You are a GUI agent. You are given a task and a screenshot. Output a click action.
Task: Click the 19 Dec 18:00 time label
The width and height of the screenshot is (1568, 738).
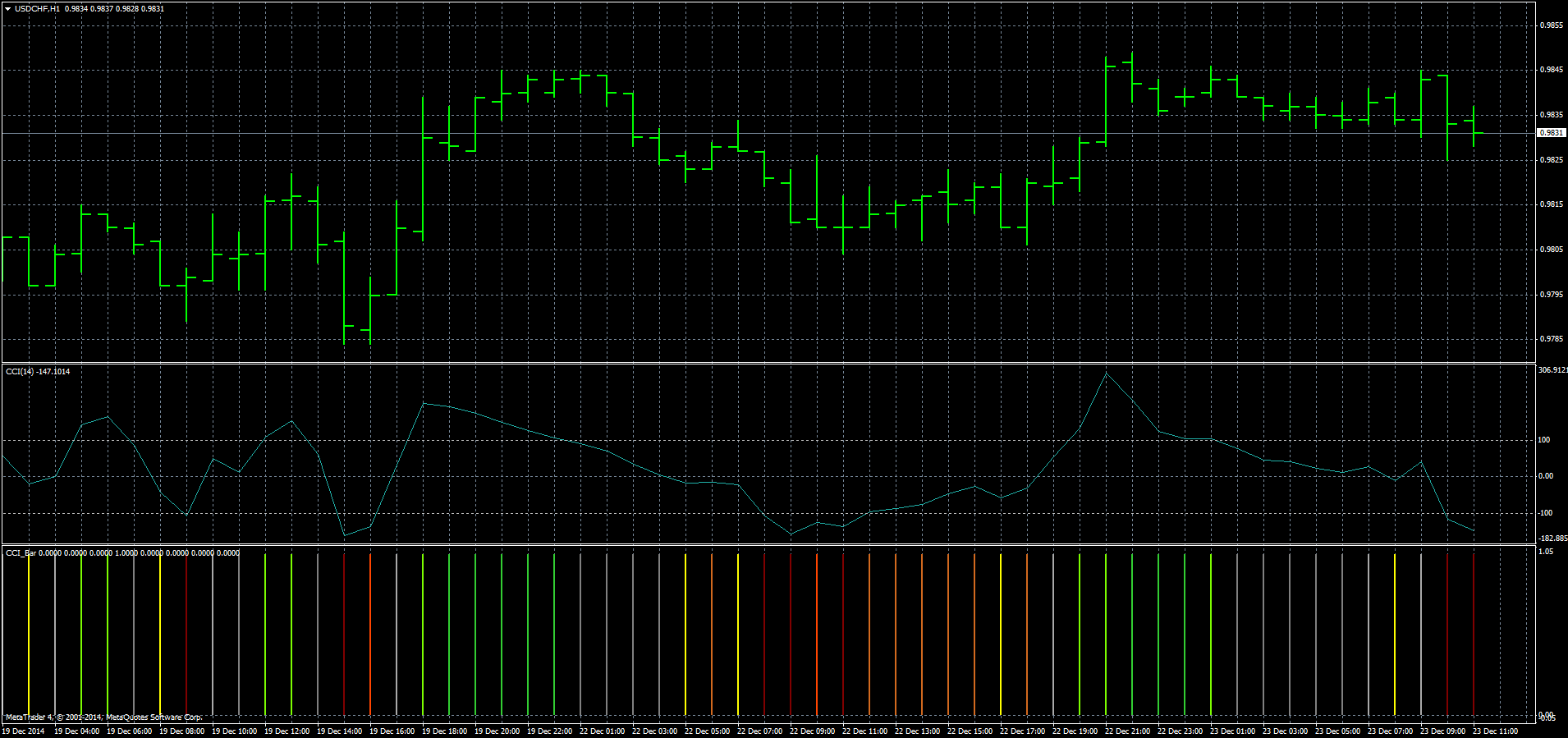point(444,731)
